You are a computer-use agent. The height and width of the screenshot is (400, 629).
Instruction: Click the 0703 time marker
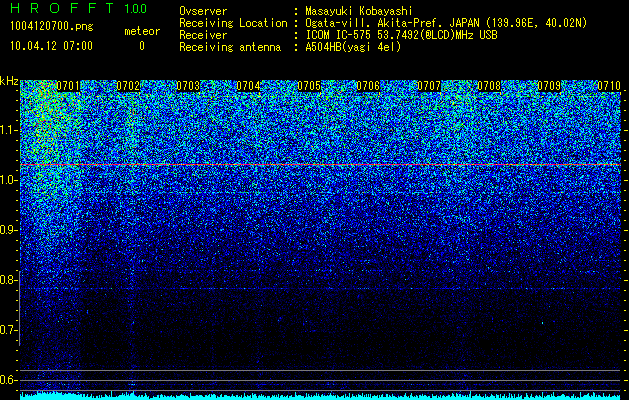click(188, 86)
